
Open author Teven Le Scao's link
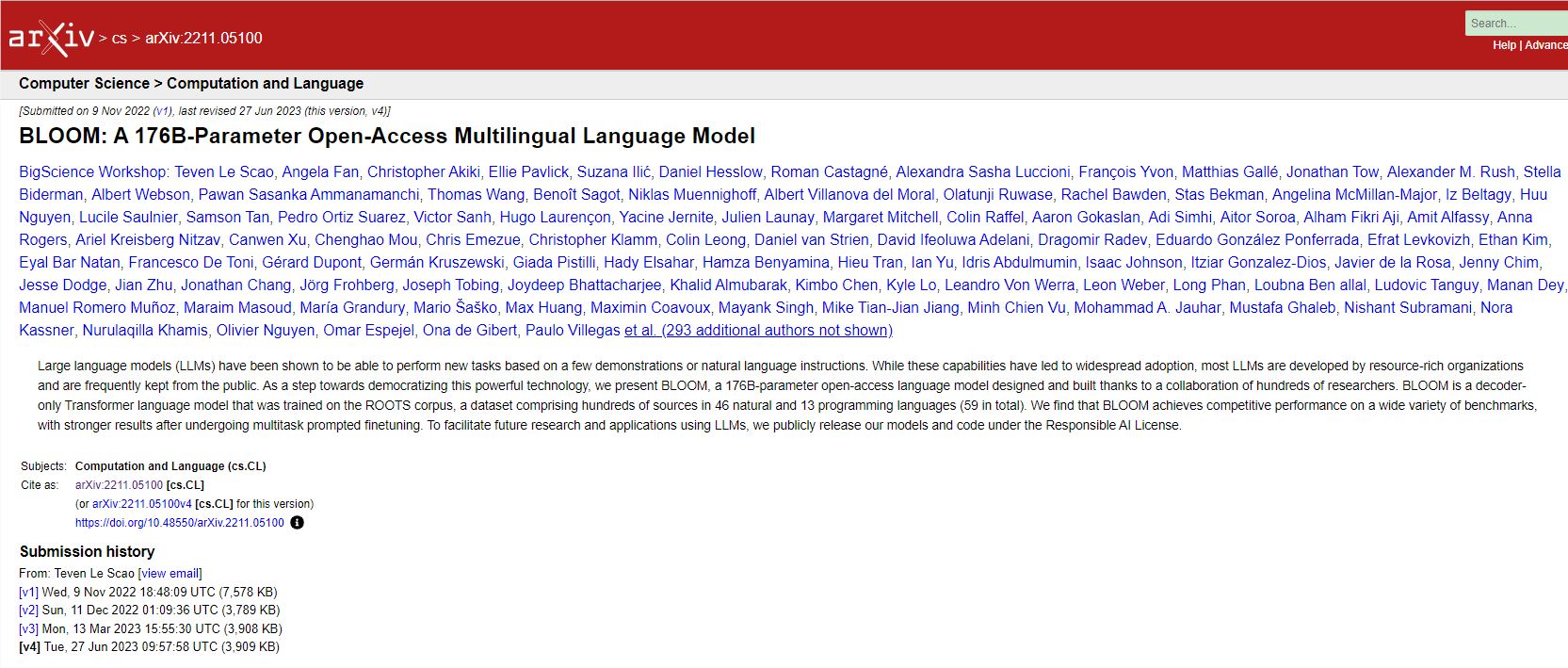(224, 171)
